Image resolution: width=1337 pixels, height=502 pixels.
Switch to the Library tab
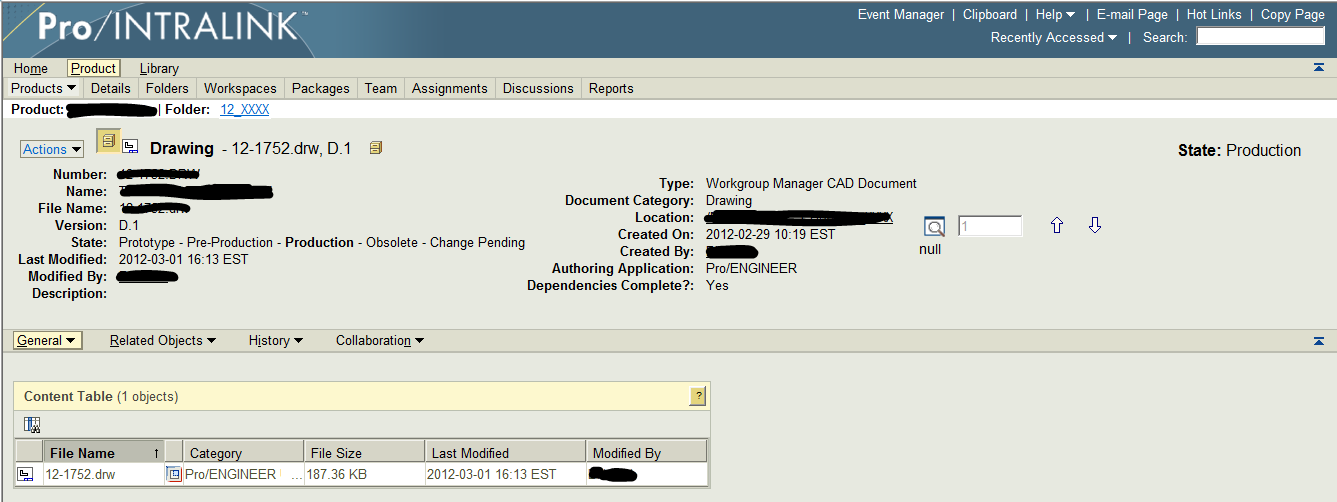click(159, 68)
